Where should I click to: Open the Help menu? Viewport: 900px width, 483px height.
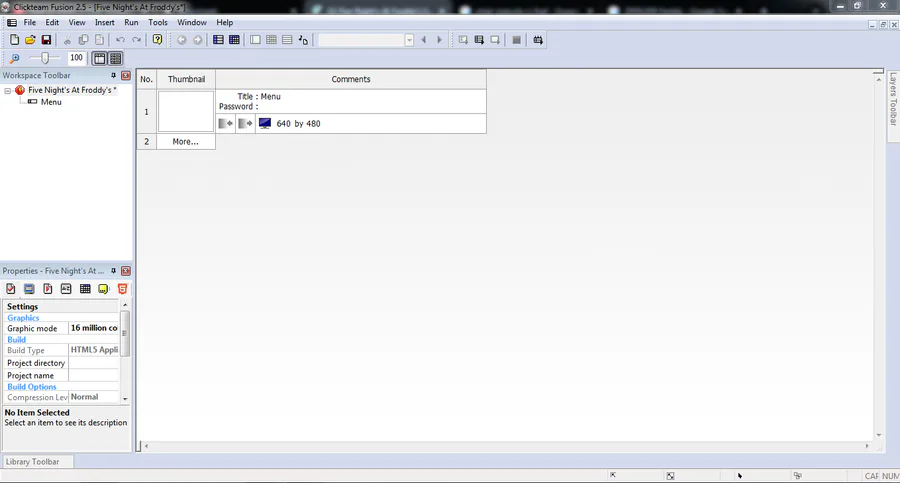pos(224,22)
